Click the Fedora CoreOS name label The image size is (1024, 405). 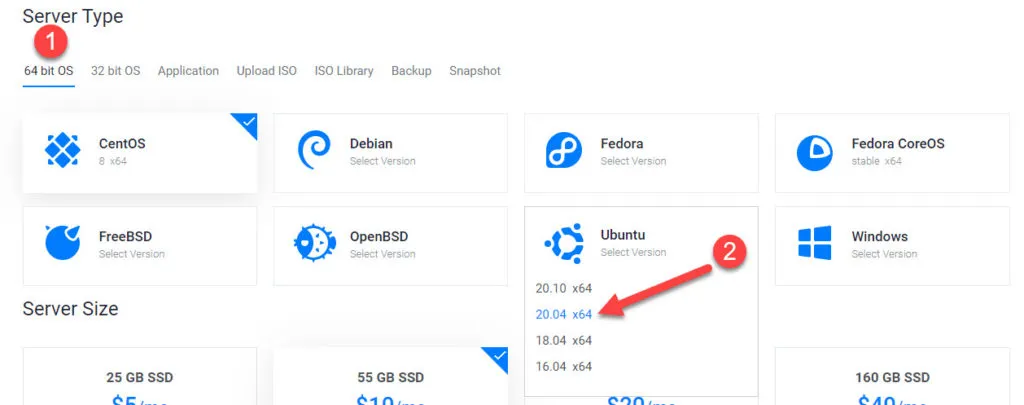coord(898,144)
